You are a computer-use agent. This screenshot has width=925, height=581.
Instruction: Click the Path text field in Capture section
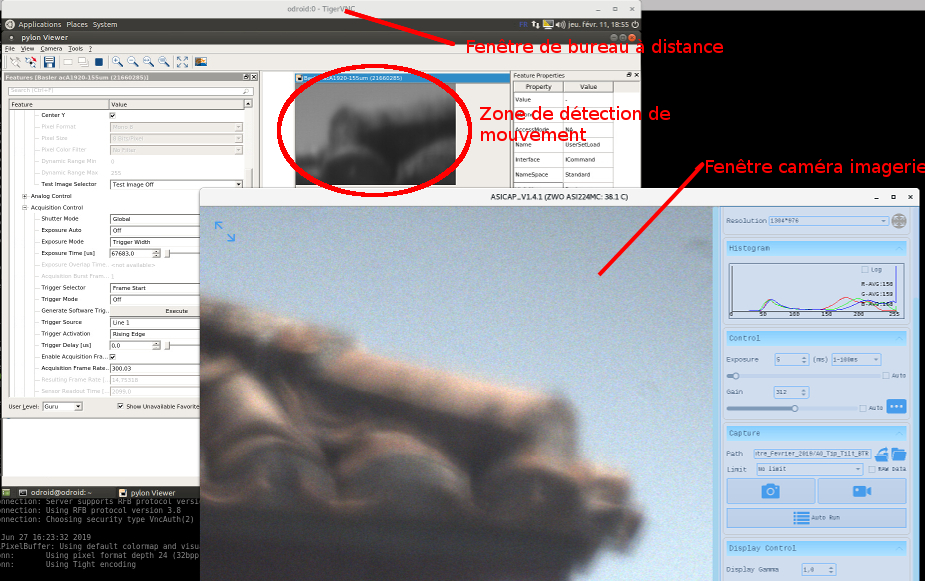click(x=812, y=454)
